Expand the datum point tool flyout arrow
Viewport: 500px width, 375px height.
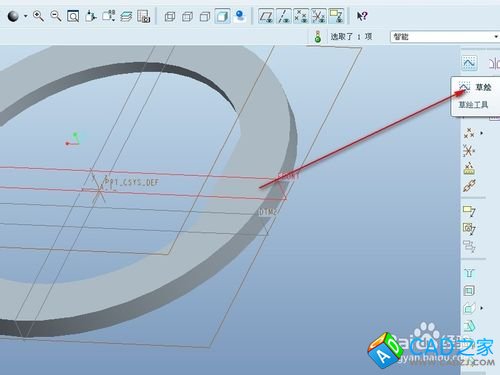[481, 133]
